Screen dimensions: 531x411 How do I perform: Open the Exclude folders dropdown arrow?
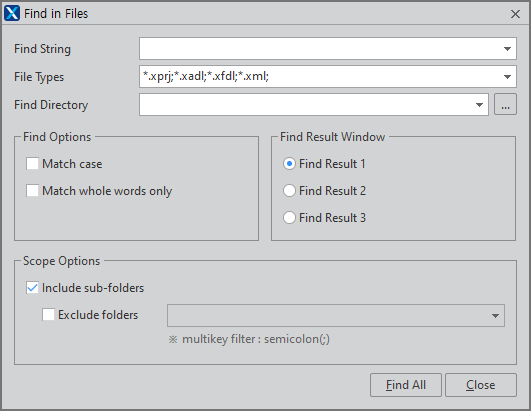pyautogui.click(x=495, y=316)
